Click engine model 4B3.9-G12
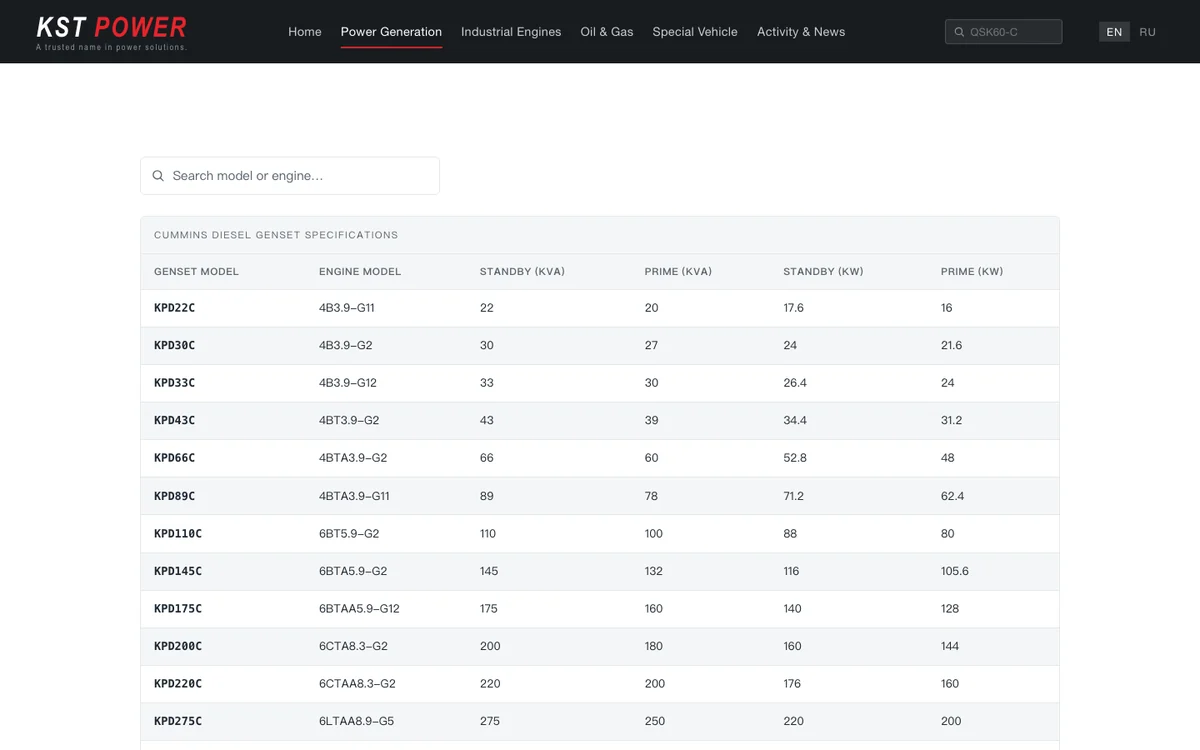 coord(348,383)
